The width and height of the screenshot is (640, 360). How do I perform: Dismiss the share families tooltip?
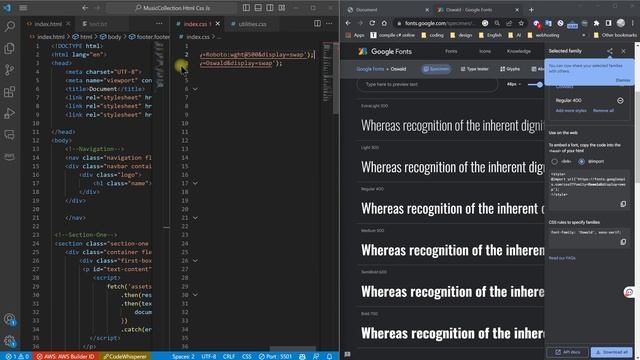tap(623, 80)
